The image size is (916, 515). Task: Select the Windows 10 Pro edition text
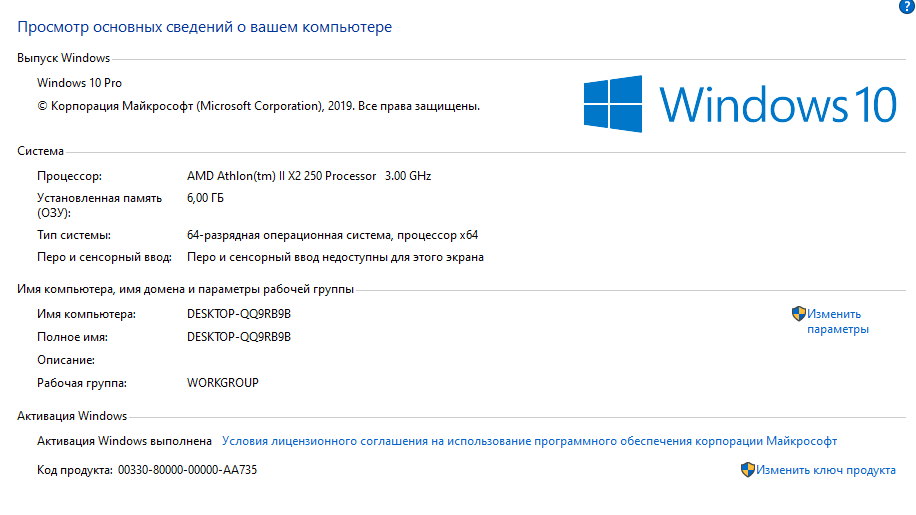(x=79, y=83)
